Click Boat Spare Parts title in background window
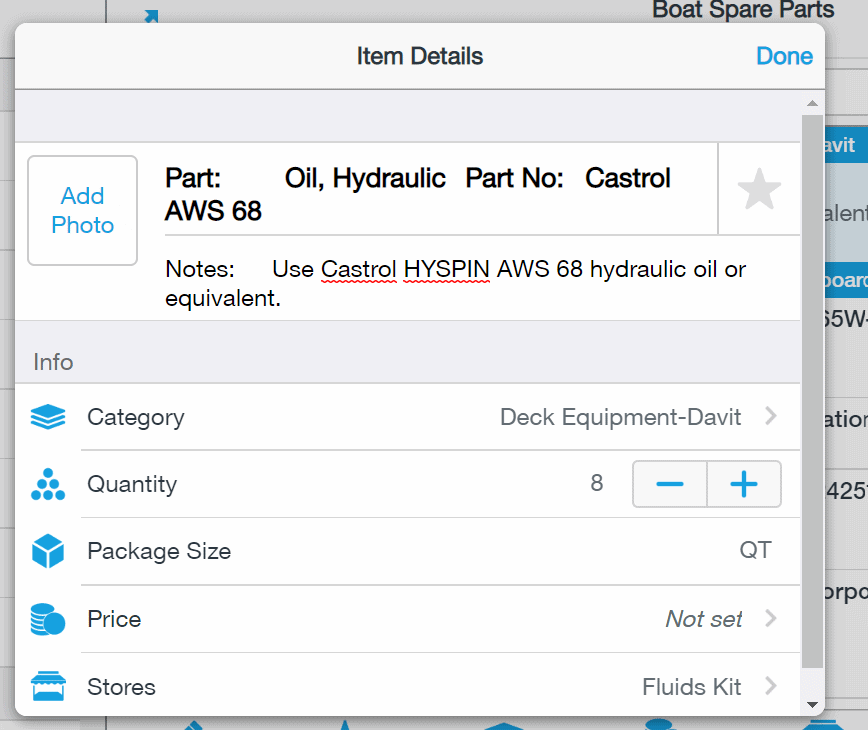 coord(743,9)
